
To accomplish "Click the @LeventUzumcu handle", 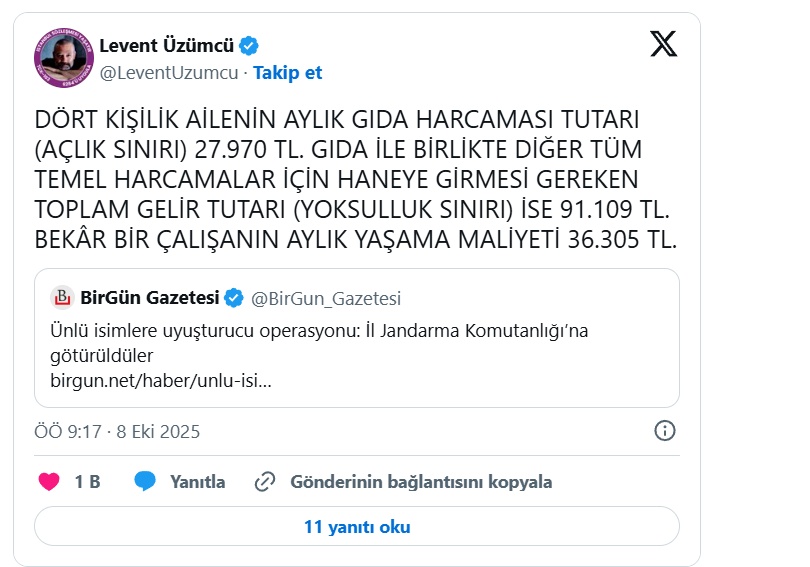I will point(169,73).
